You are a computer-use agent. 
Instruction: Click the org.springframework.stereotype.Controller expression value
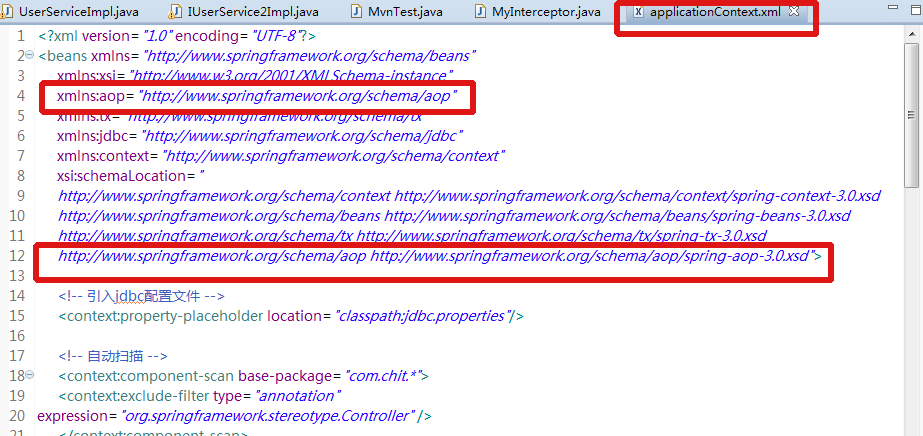point(268,415)
